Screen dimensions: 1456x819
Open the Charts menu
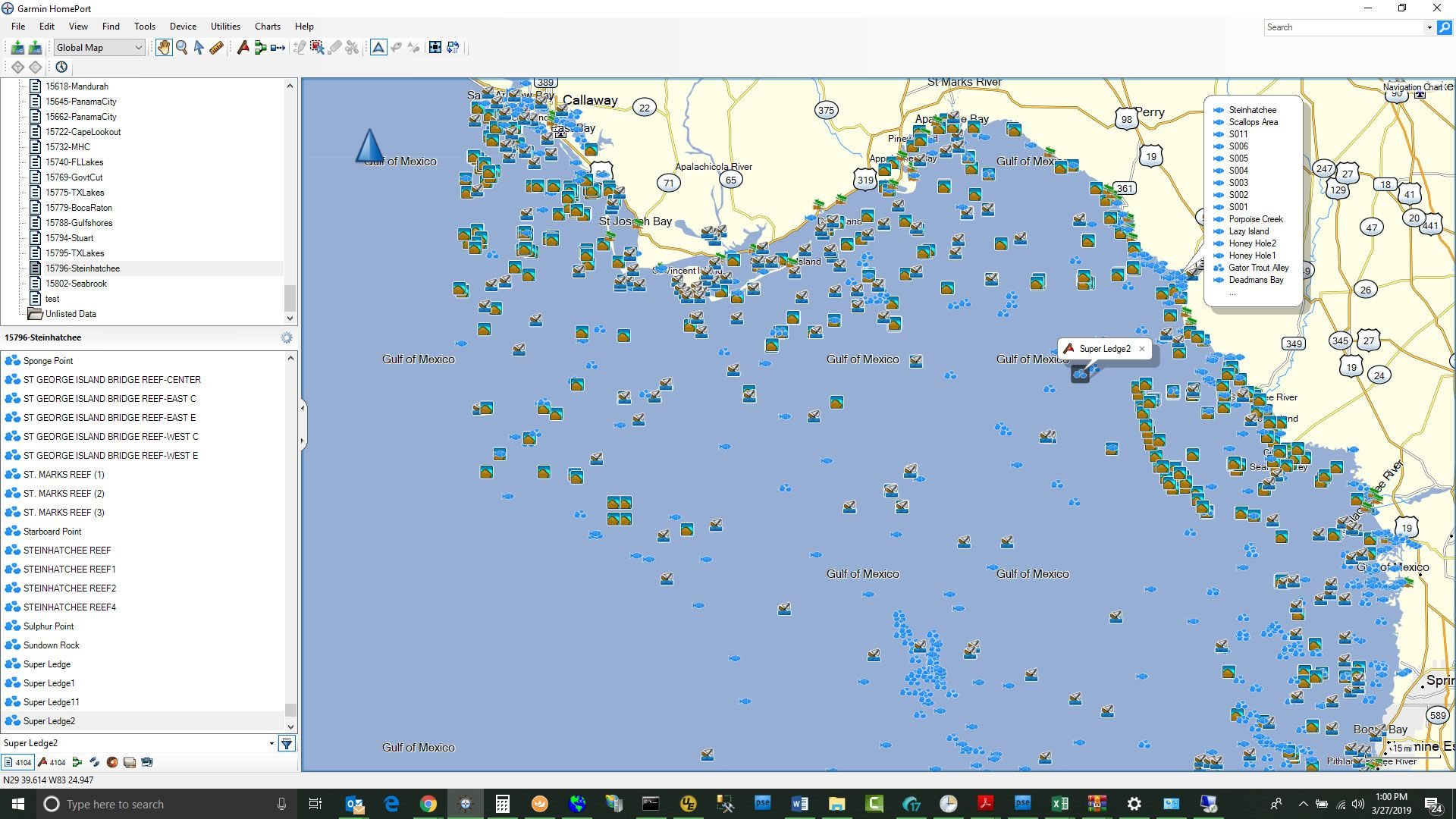pos(267,26)
